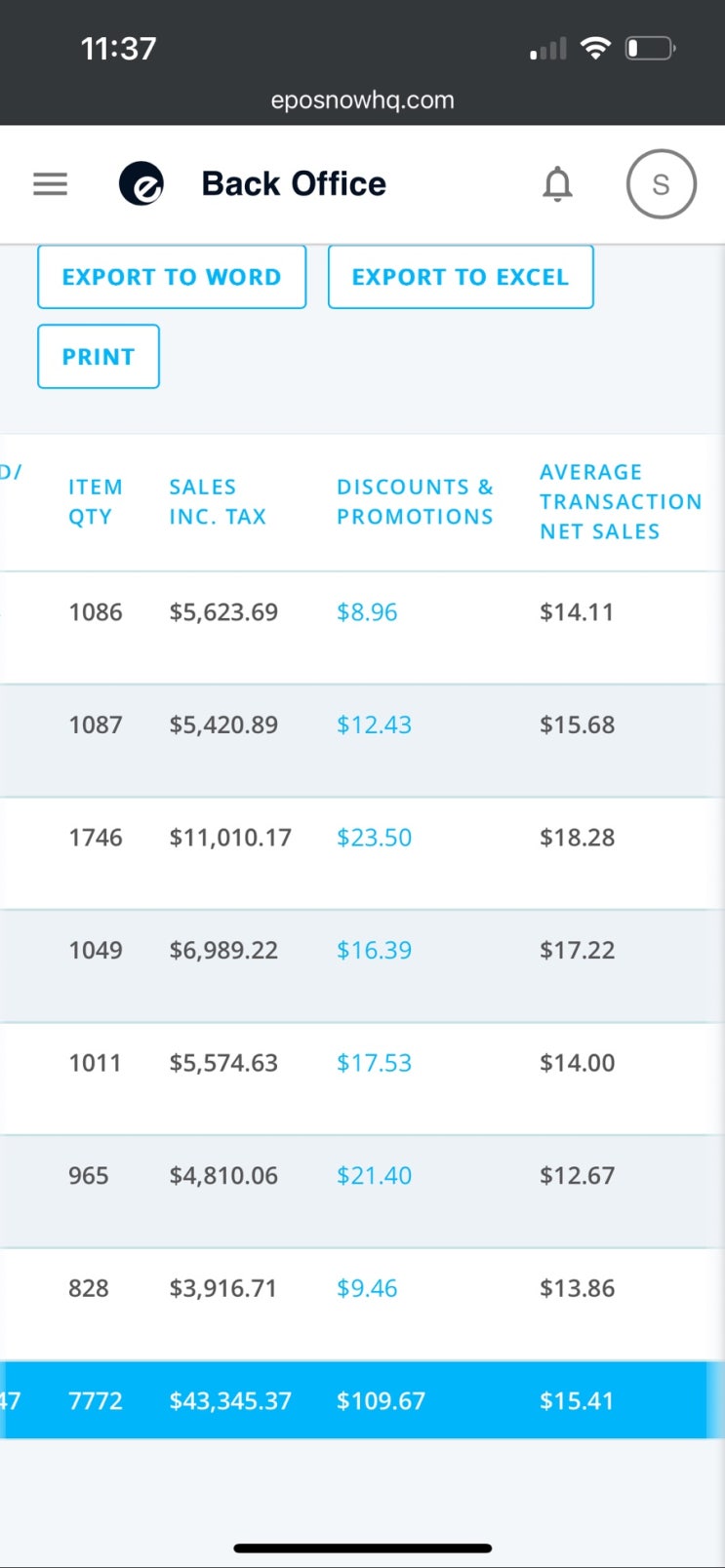
Task: Open the user profile avatar S
Action: click(x=661, y=183)
